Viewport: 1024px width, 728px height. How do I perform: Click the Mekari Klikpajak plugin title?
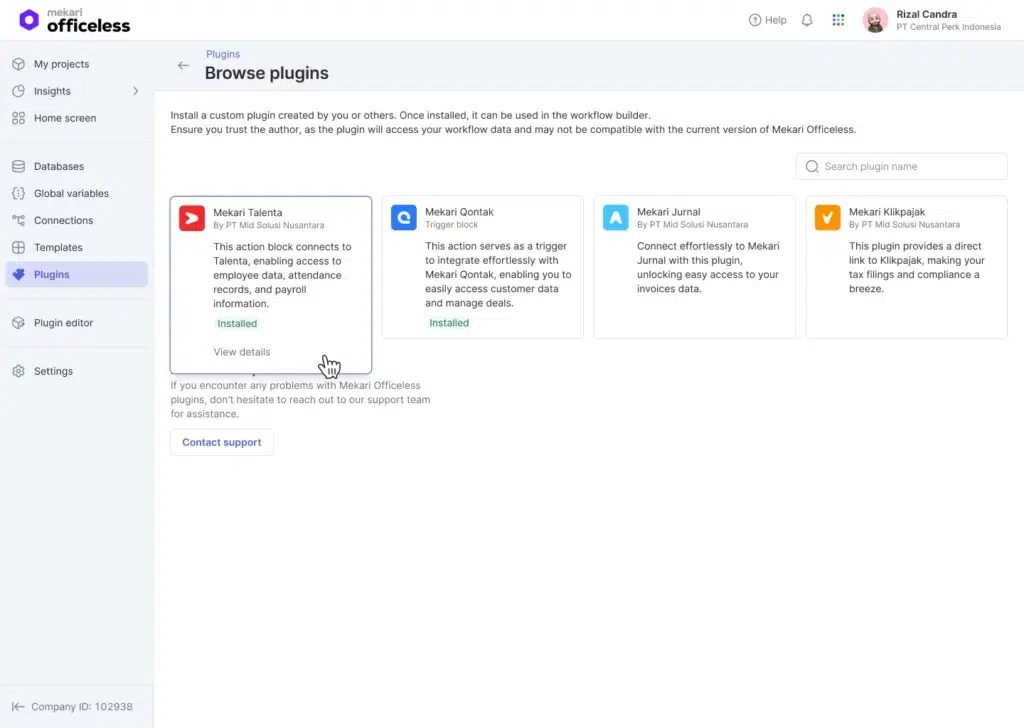click(x=887, y=212)
